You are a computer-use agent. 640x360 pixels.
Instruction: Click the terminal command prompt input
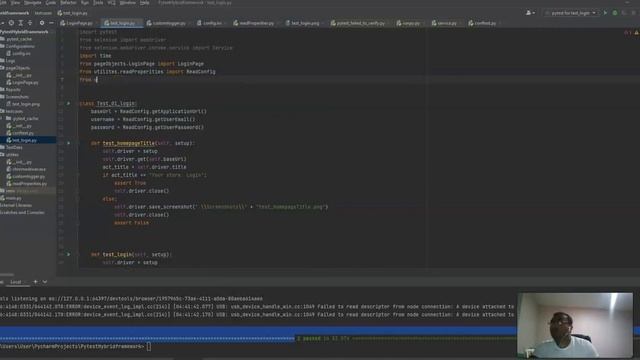pos(149,347)
